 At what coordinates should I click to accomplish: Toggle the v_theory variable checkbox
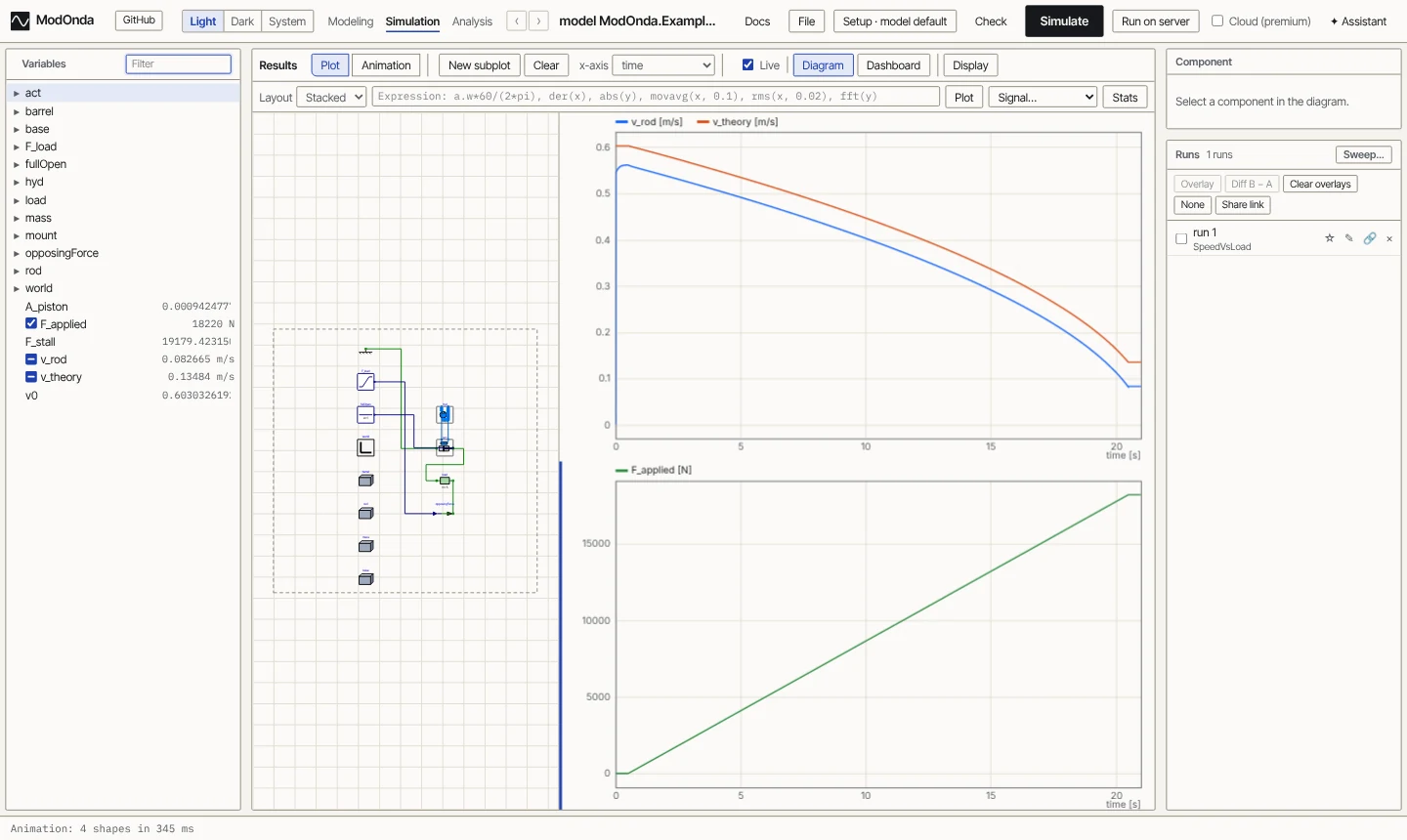tap(31, 377)
